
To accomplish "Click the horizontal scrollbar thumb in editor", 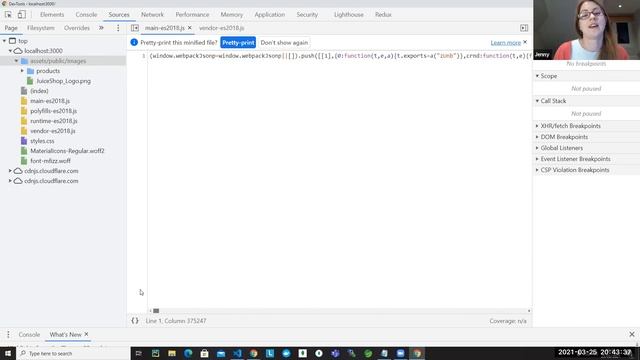I will click(x=156, y=311).
